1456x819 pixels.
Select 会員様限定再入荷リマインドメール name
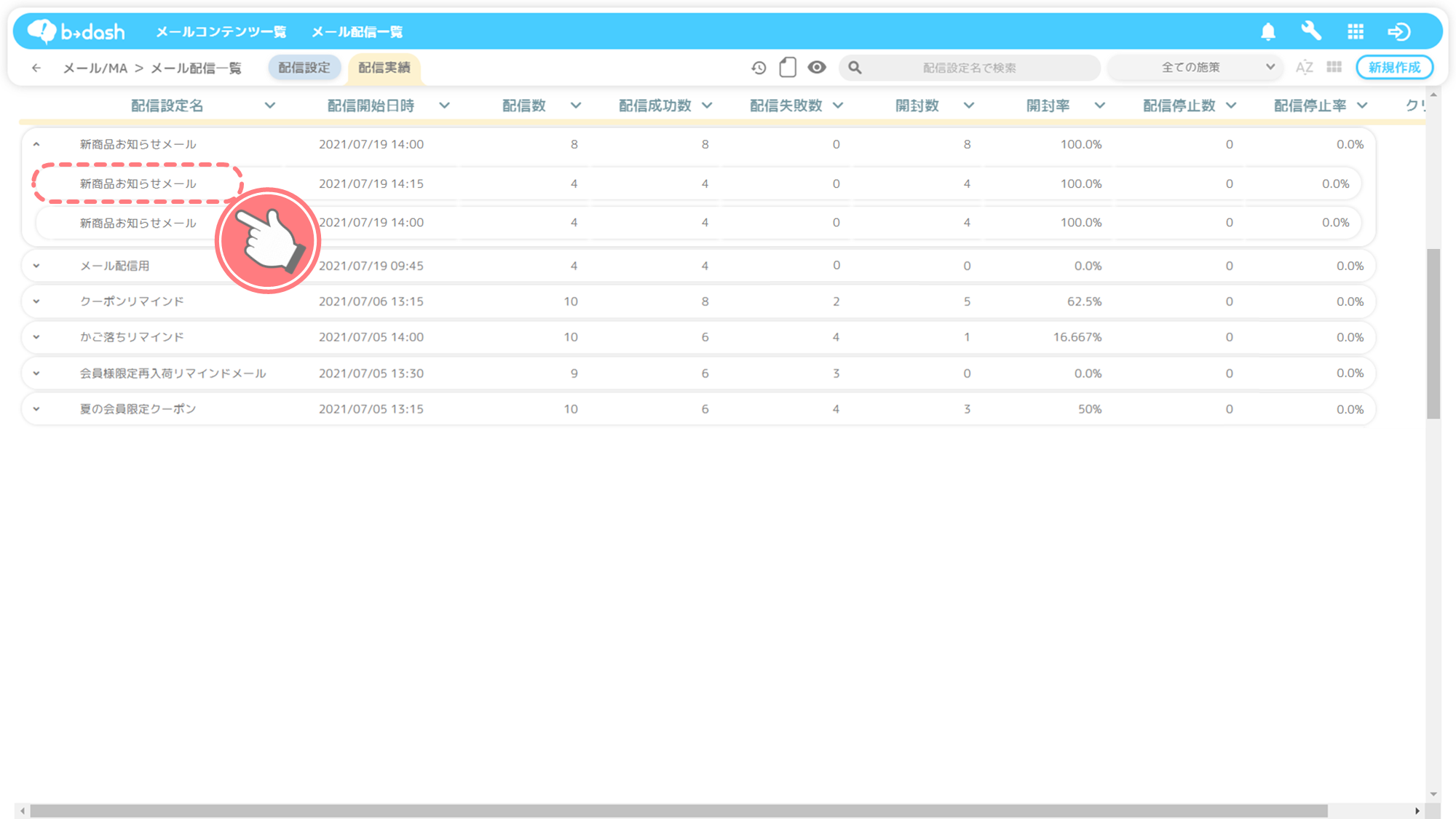(x=173, y=373)
